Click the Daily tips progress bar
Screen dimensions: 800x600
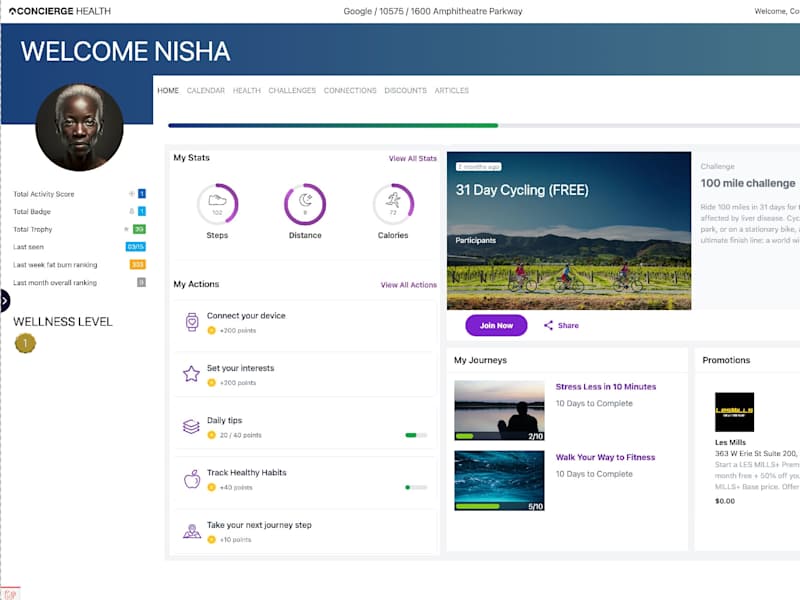point(416,435)
